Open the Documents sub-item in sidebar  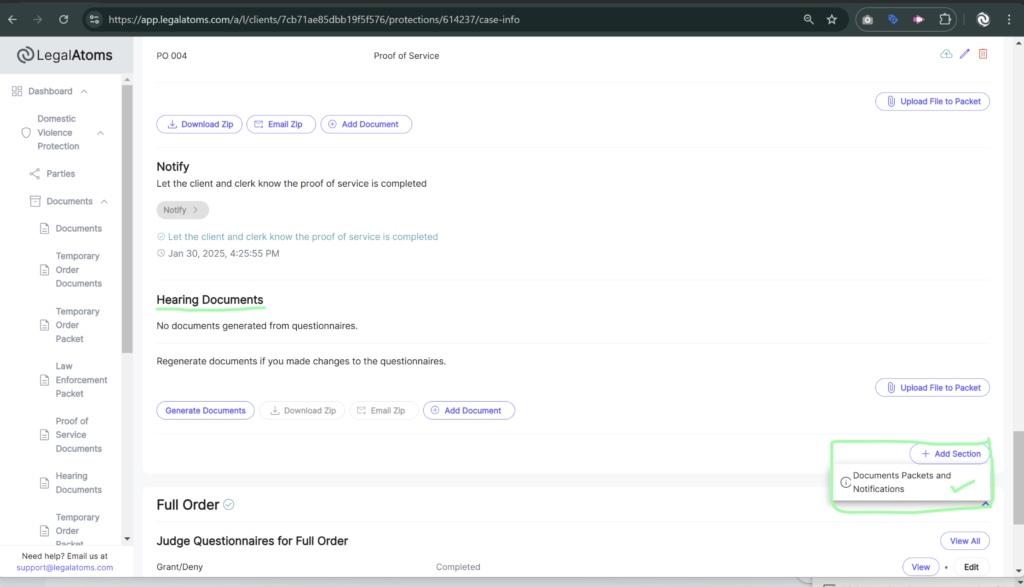click(x=78, y=229)
